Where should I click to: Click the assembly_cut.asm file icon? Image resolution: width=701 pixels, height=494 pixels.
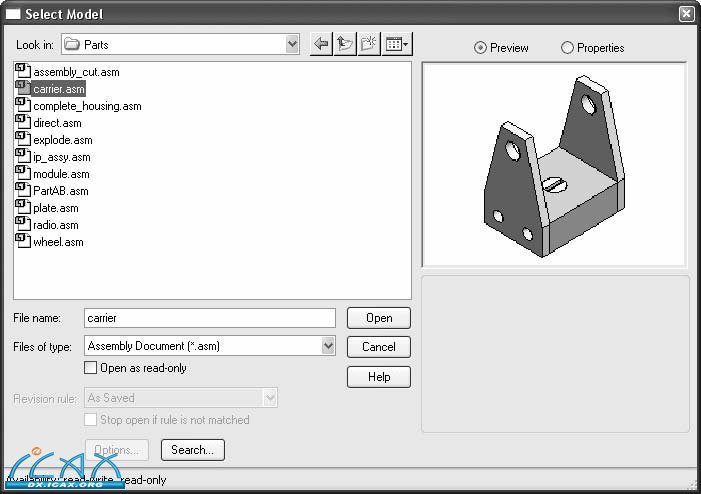coord(23,71)
